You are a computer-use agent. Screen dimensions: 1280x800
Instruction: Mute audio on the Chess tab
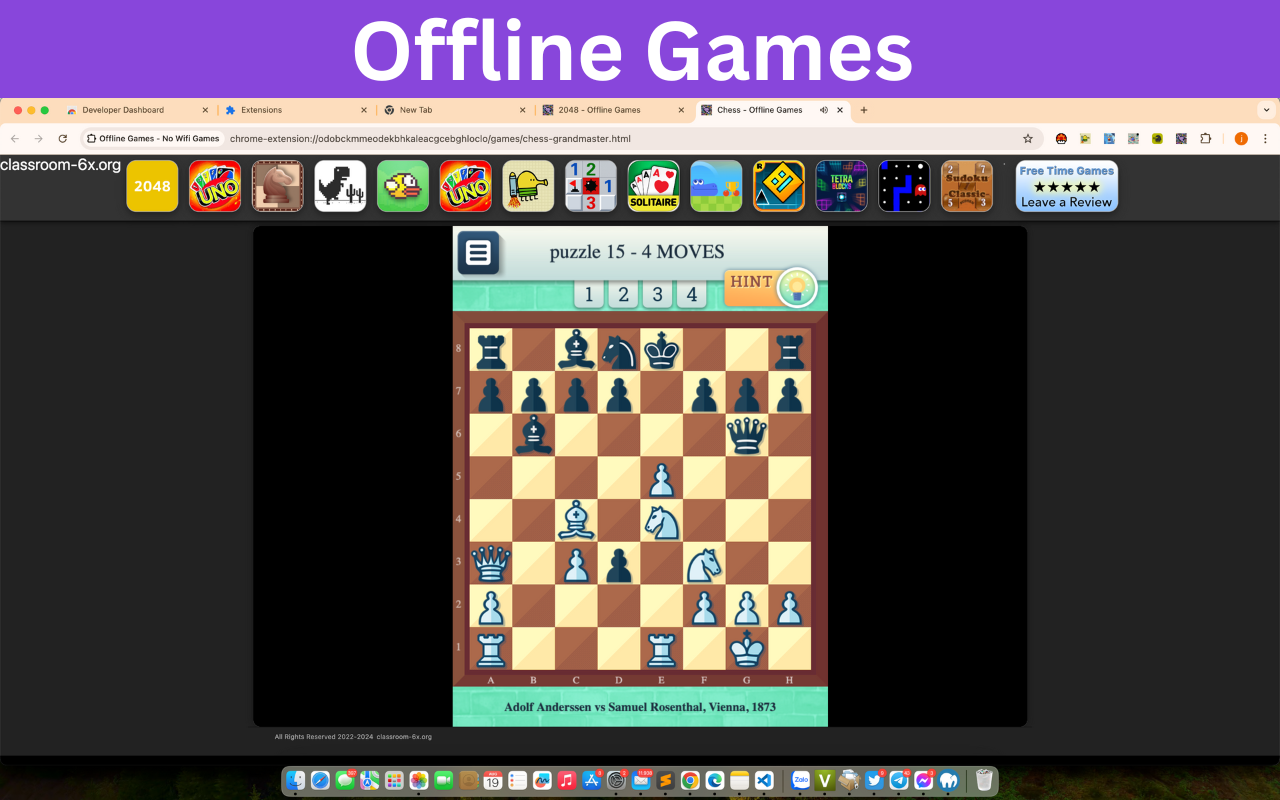pos(824,110)
